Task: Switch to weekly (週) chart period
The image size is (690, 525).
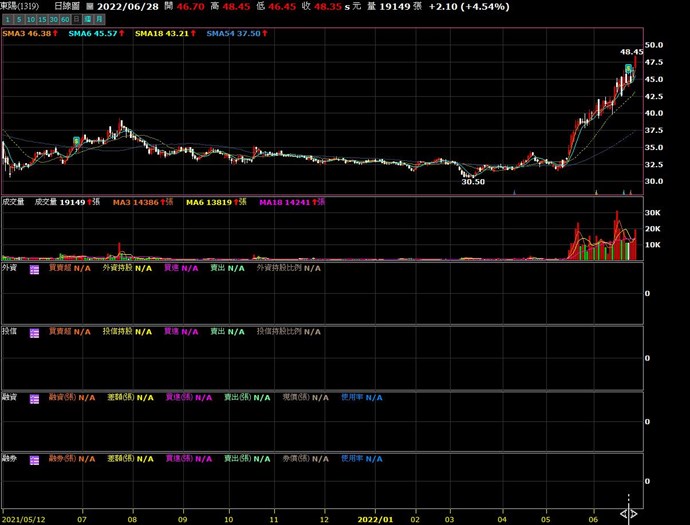Action: pos(88,19)
